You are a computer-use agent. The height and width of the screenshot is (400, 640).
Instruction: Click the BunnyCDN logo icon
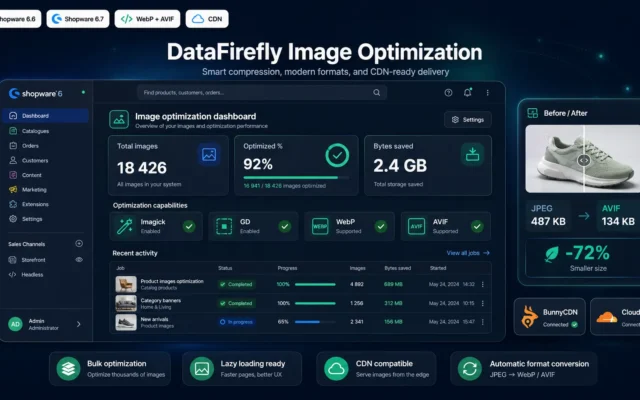[528, 316]
